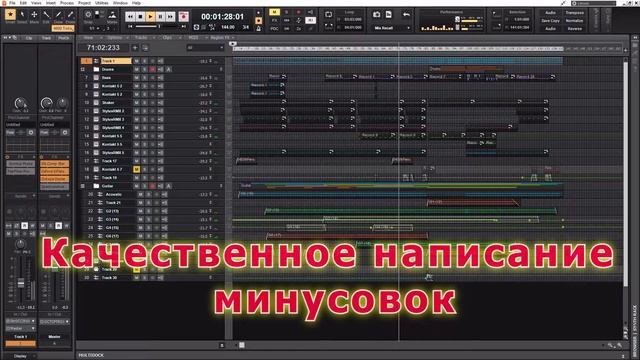
Task: Open the File menu
Action: 12,3
